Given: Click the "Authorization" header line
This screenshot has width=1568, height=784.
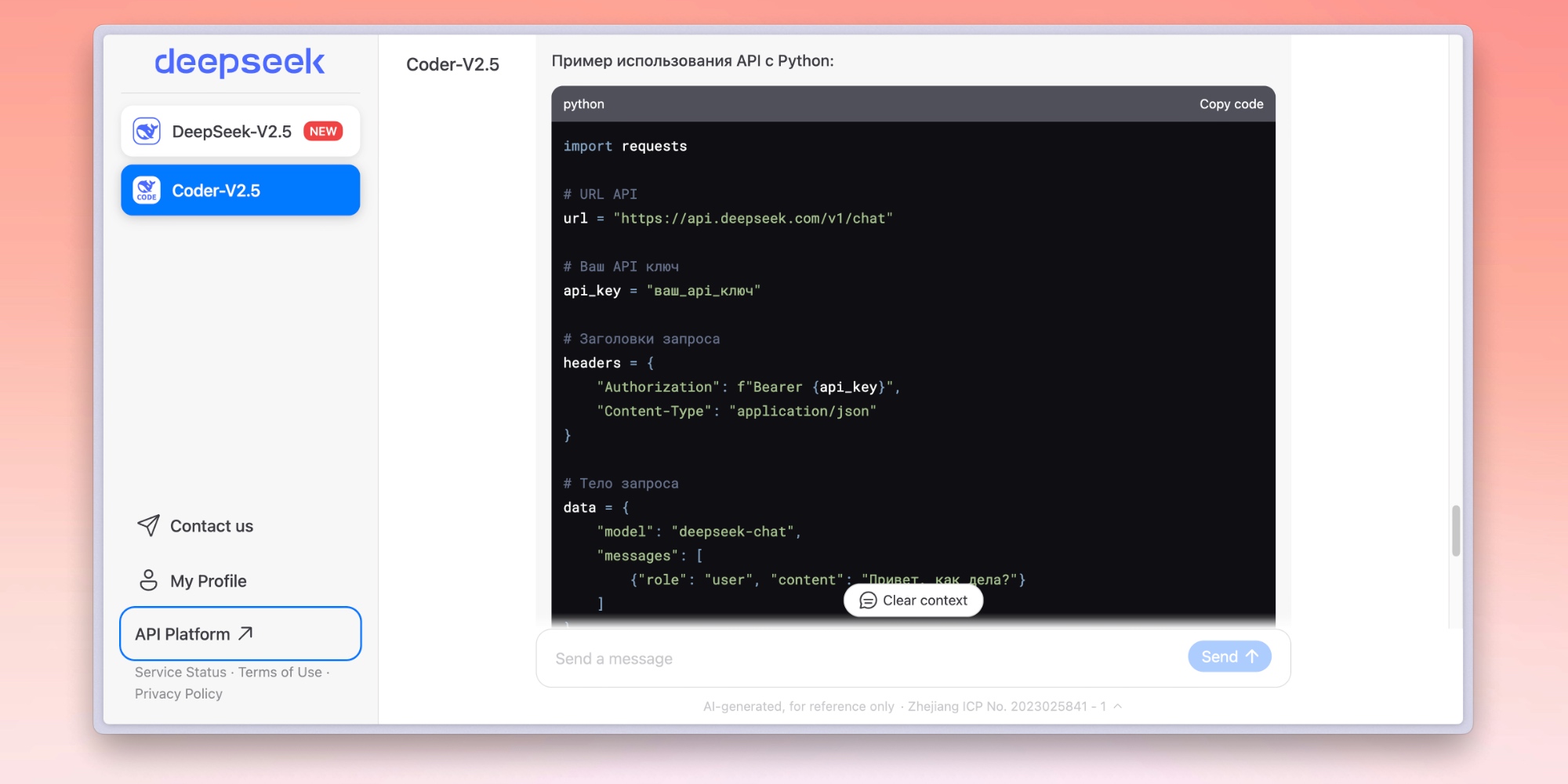Looking at the screenshot, I should pos(748,387).
